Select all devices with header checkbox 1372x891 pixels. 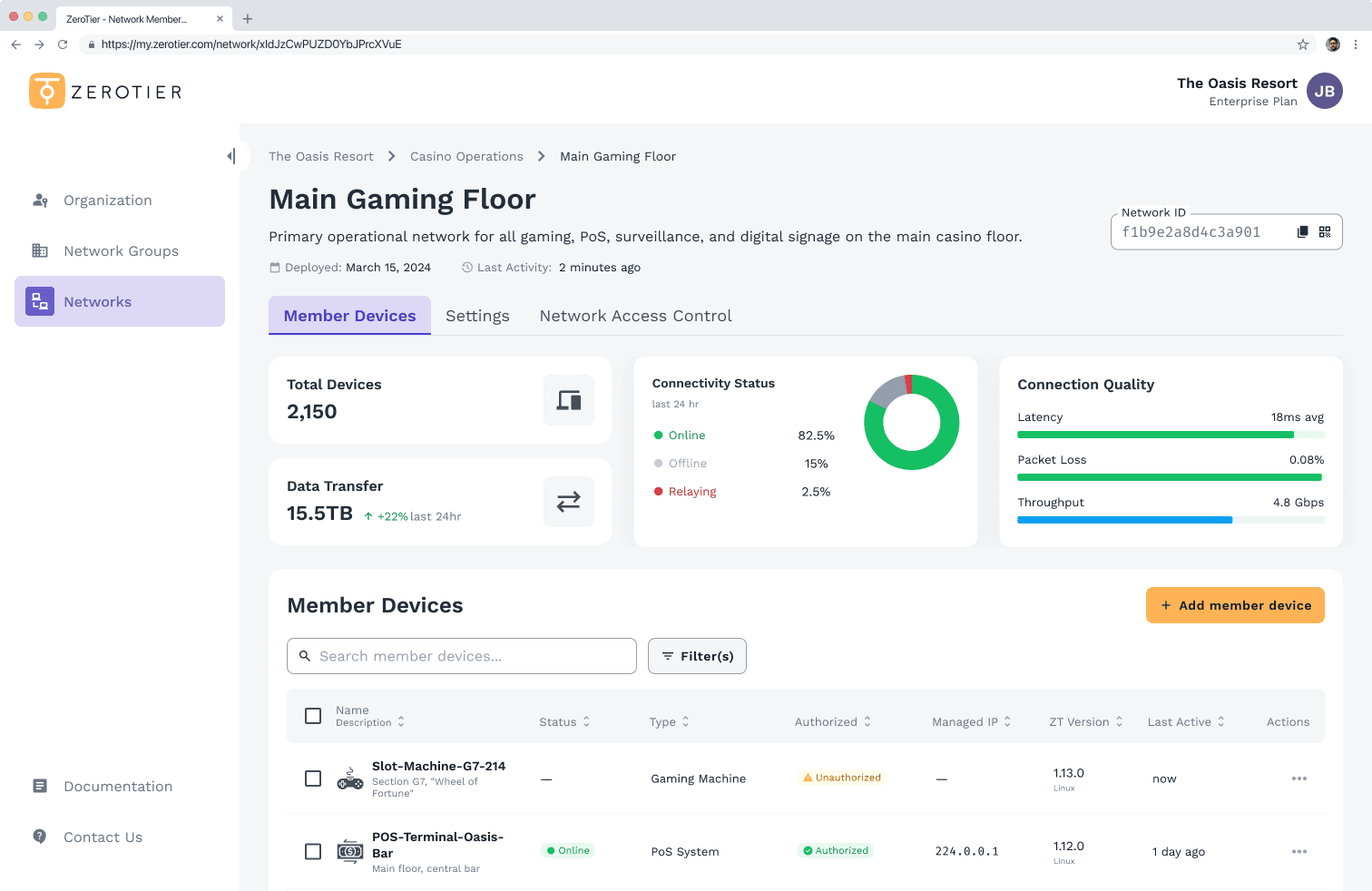pyautogui.click(x=313, y=716)
